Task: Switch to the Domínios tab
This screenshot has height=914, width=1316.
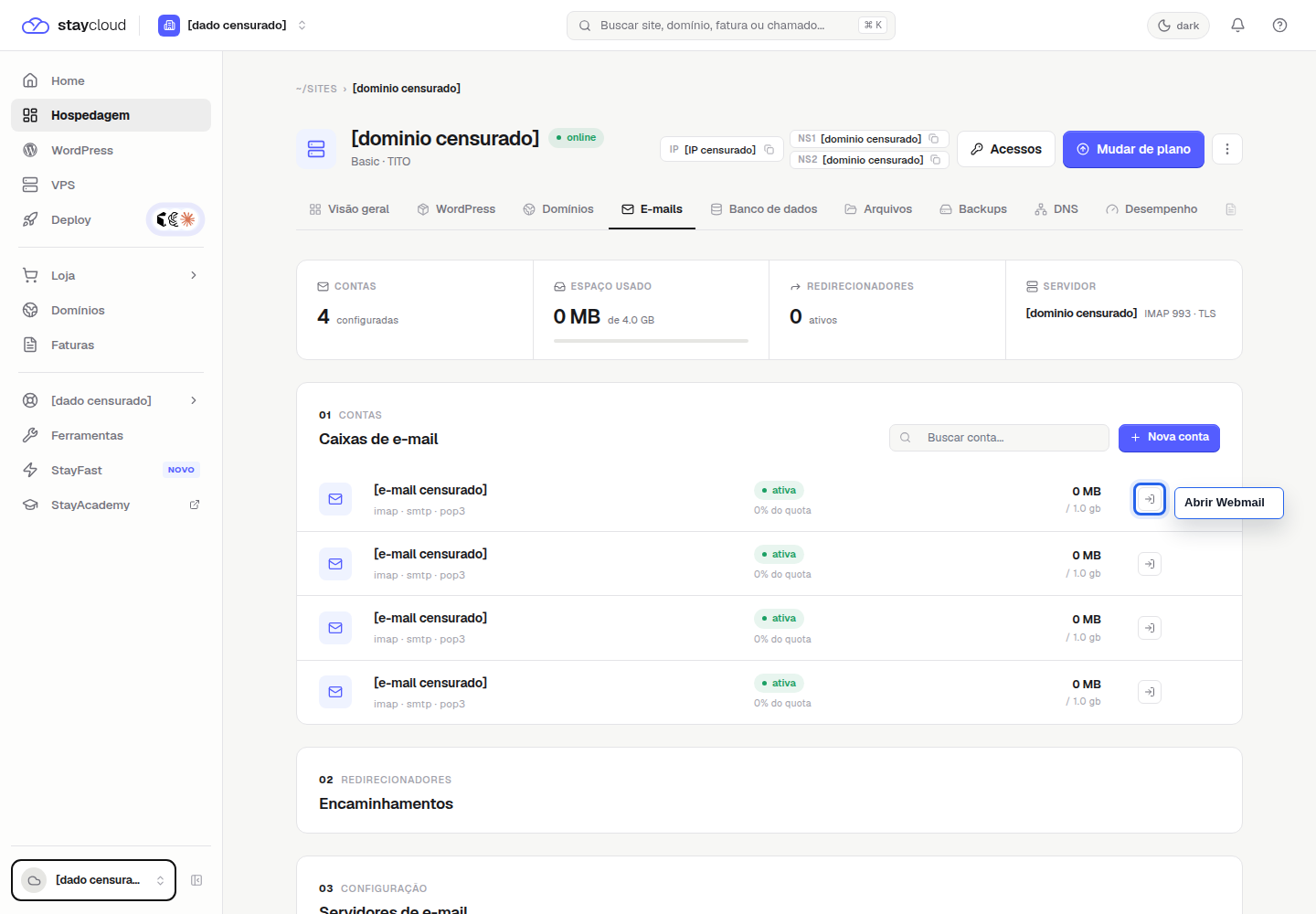Action: (x=558, y=209)
